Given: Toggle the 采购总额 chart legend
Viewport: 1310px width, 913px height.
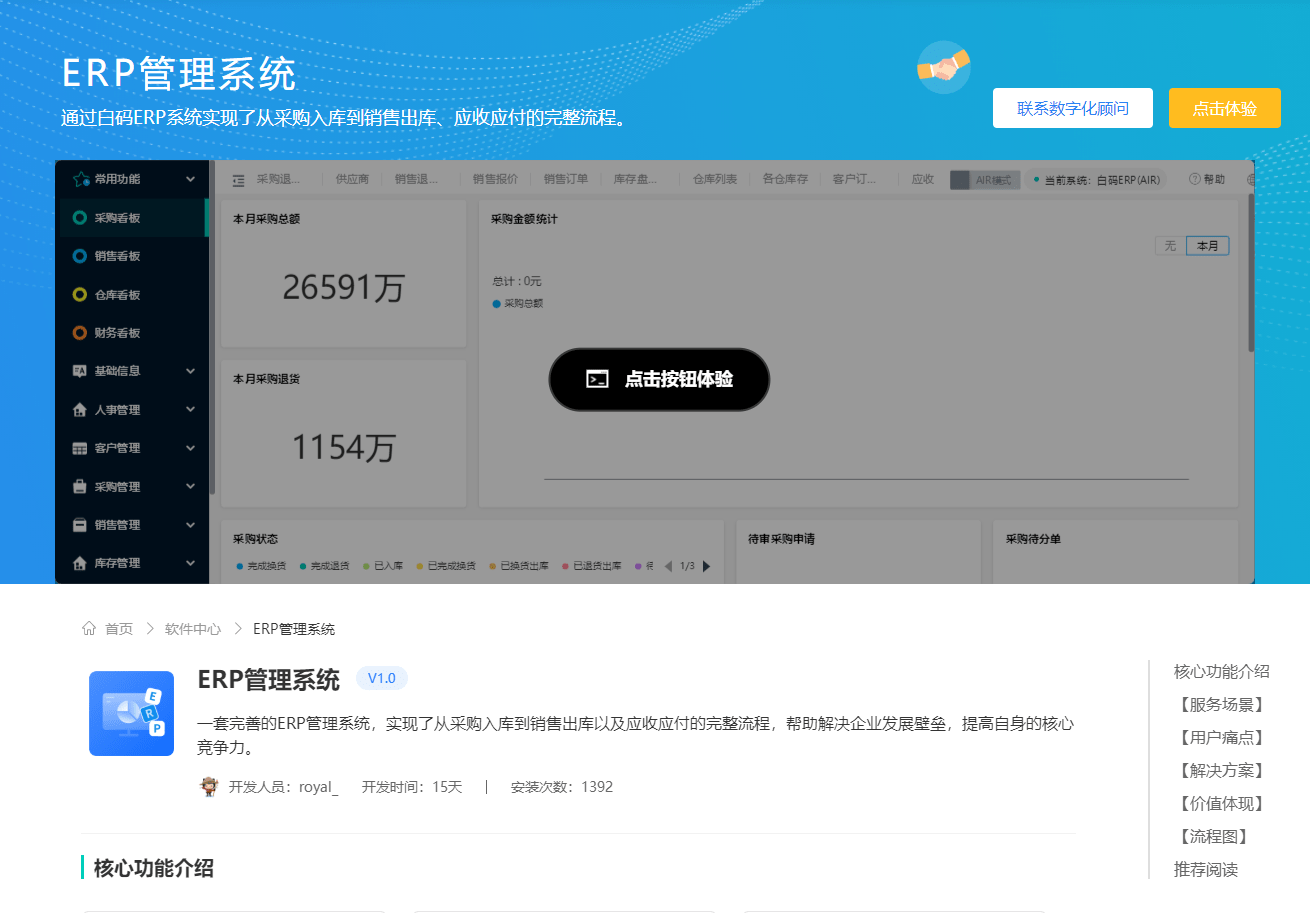Looking at the screenshot, I should tap(518, 303).
